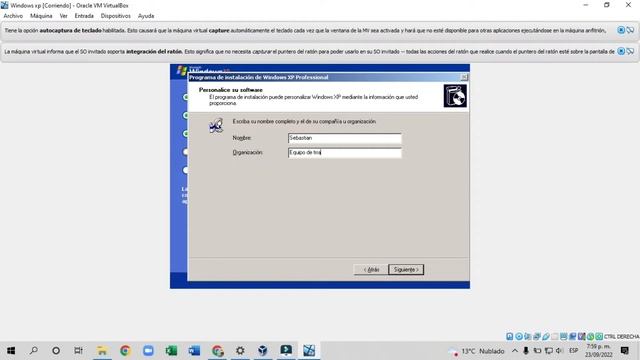Image resolution: width=640 pixels, height=360 pixels.
Task: Click the battery tray icon
Action: (x=538, y=351)
